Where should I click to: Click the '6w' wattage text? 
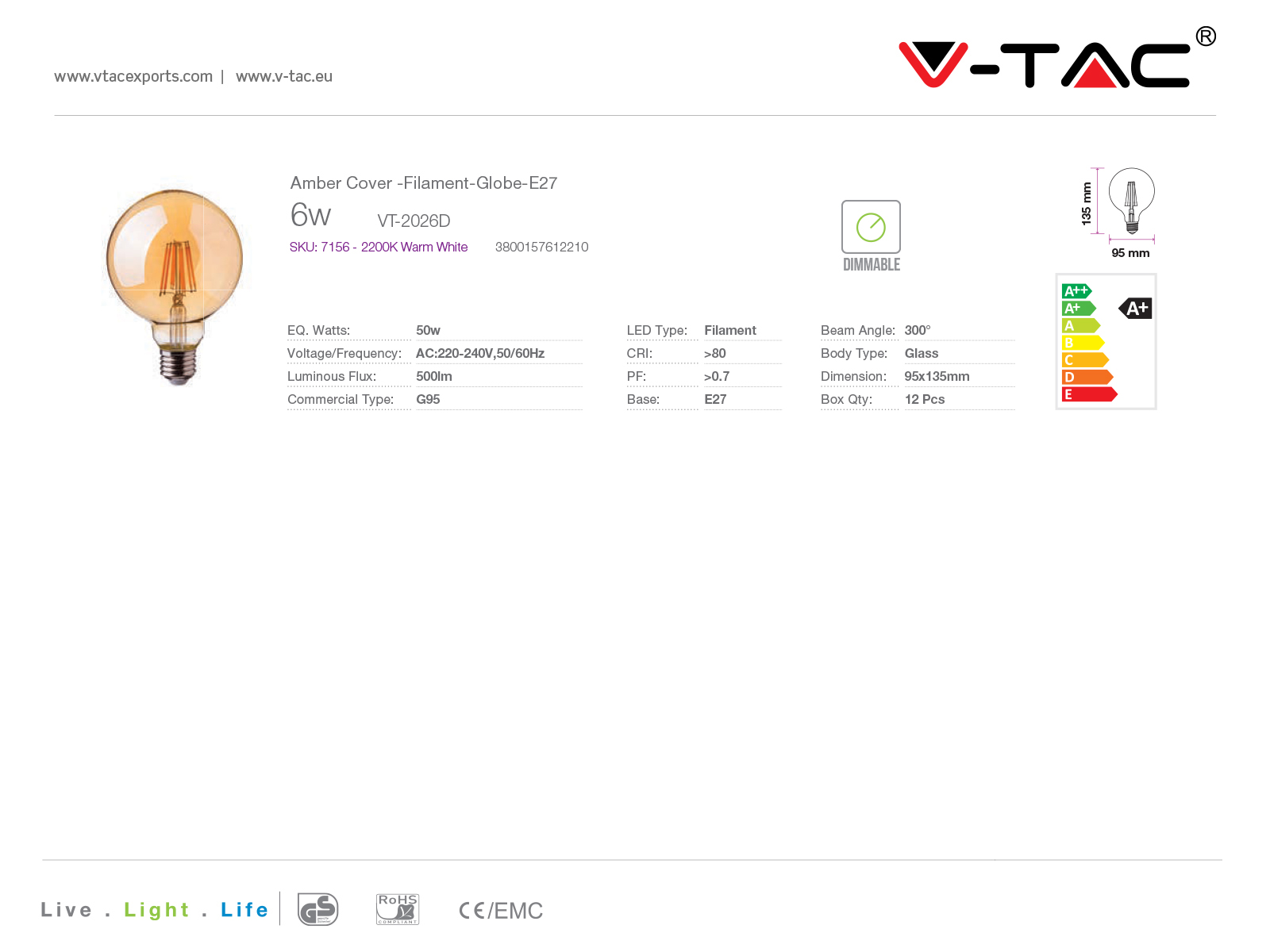310,215
